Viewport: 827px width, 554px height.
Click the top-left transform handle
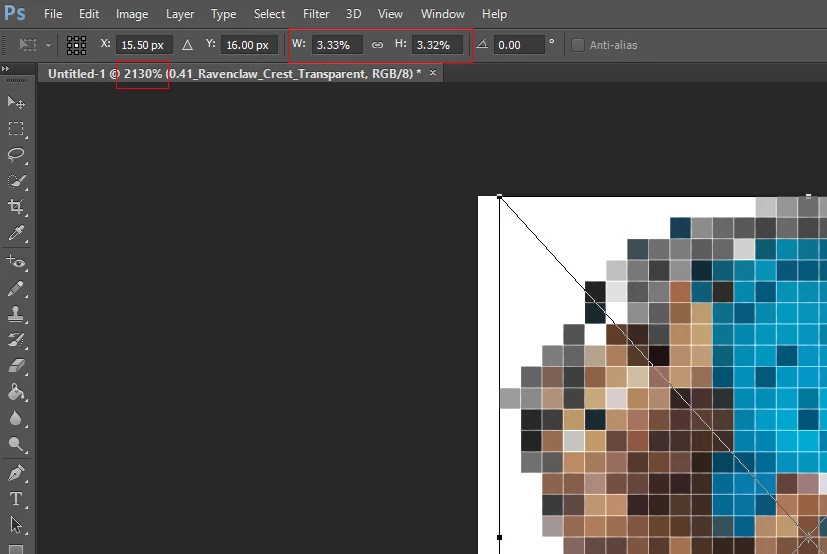pyautogui.click(x=499, y=197)
